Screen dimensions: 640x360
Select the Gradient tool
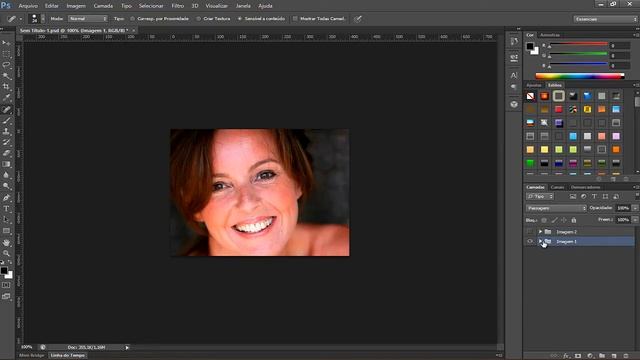pyautogui.click(x=6, y=164)
